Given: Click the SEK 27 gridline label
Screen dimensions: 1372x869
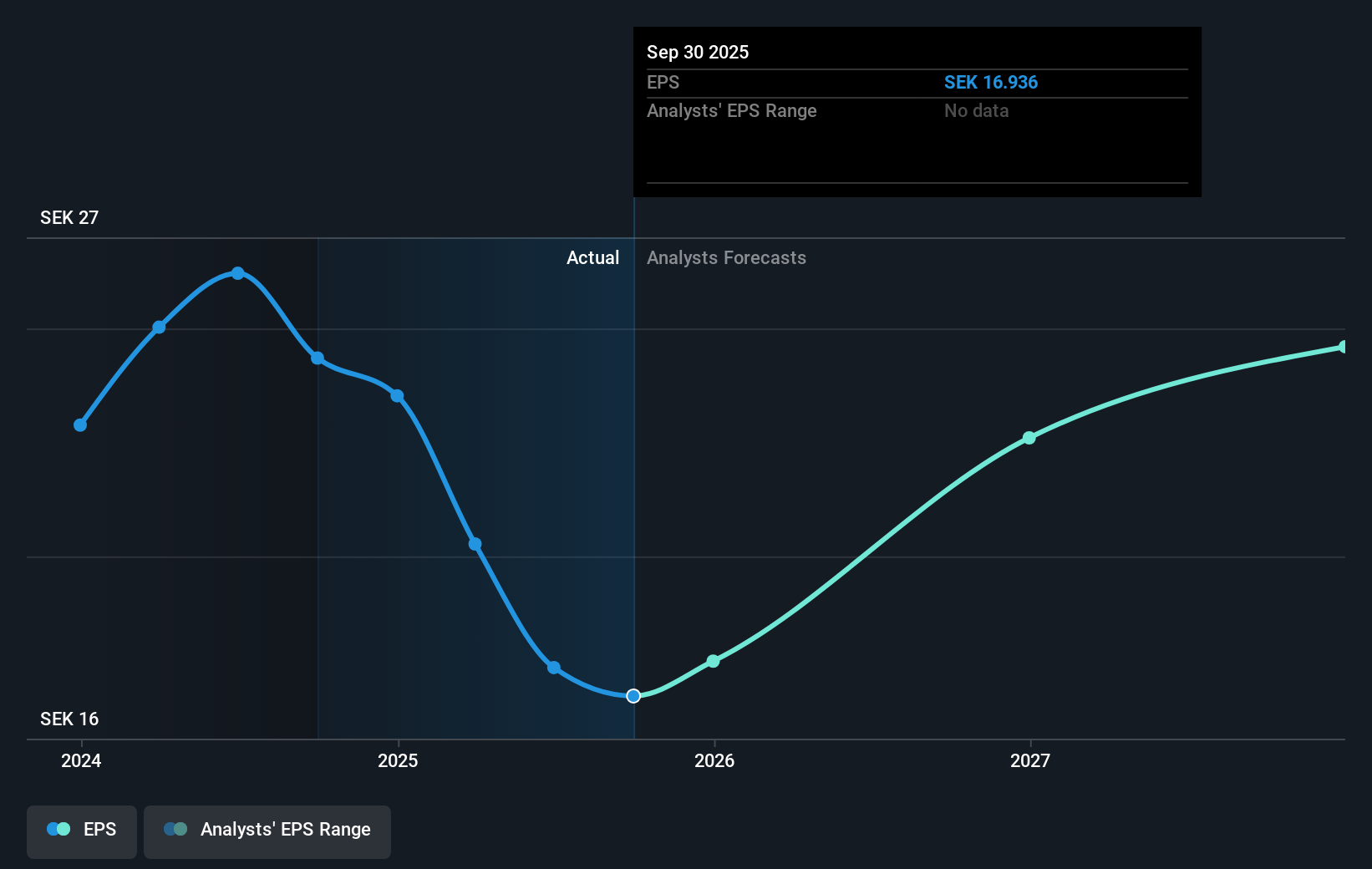Looking at the screenshot, I should point(69,217).
